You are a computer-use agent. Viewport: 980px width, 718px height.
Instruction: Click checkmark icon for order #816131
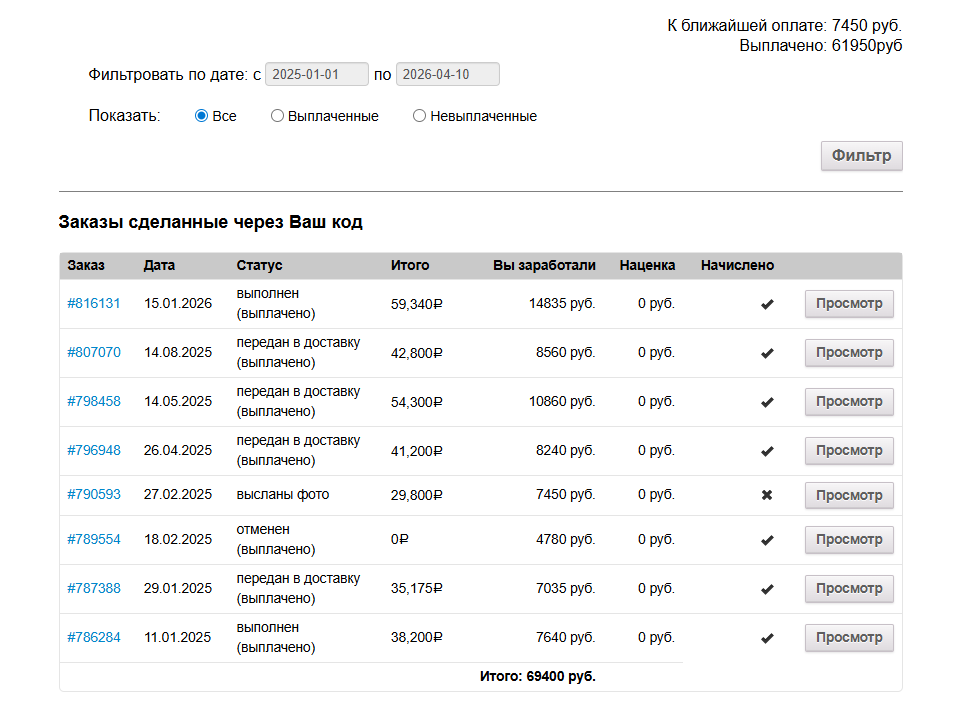(x=767, y=304)
